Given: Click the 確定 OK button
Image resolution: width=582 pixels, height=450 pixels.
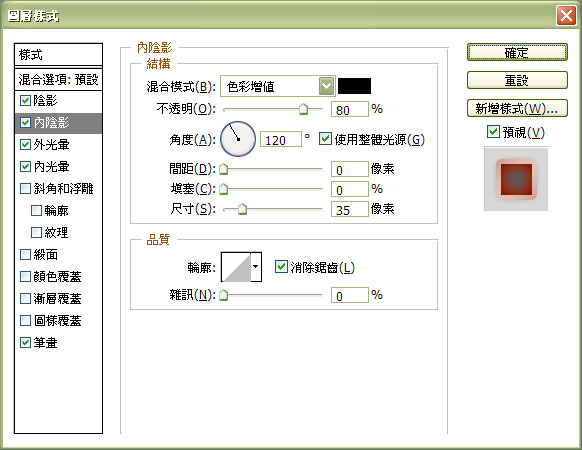Looking at the screenshot, I should click(x=517, y=52).
